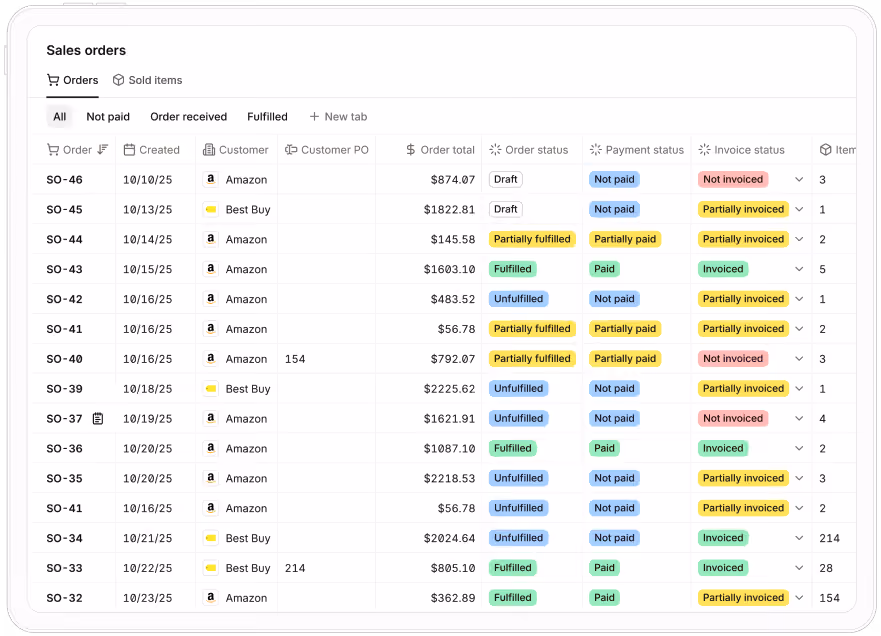Click order total $362.89
The width and height of the screenshot is (881, 636).
pyautogui.click(x=453, y=598)
